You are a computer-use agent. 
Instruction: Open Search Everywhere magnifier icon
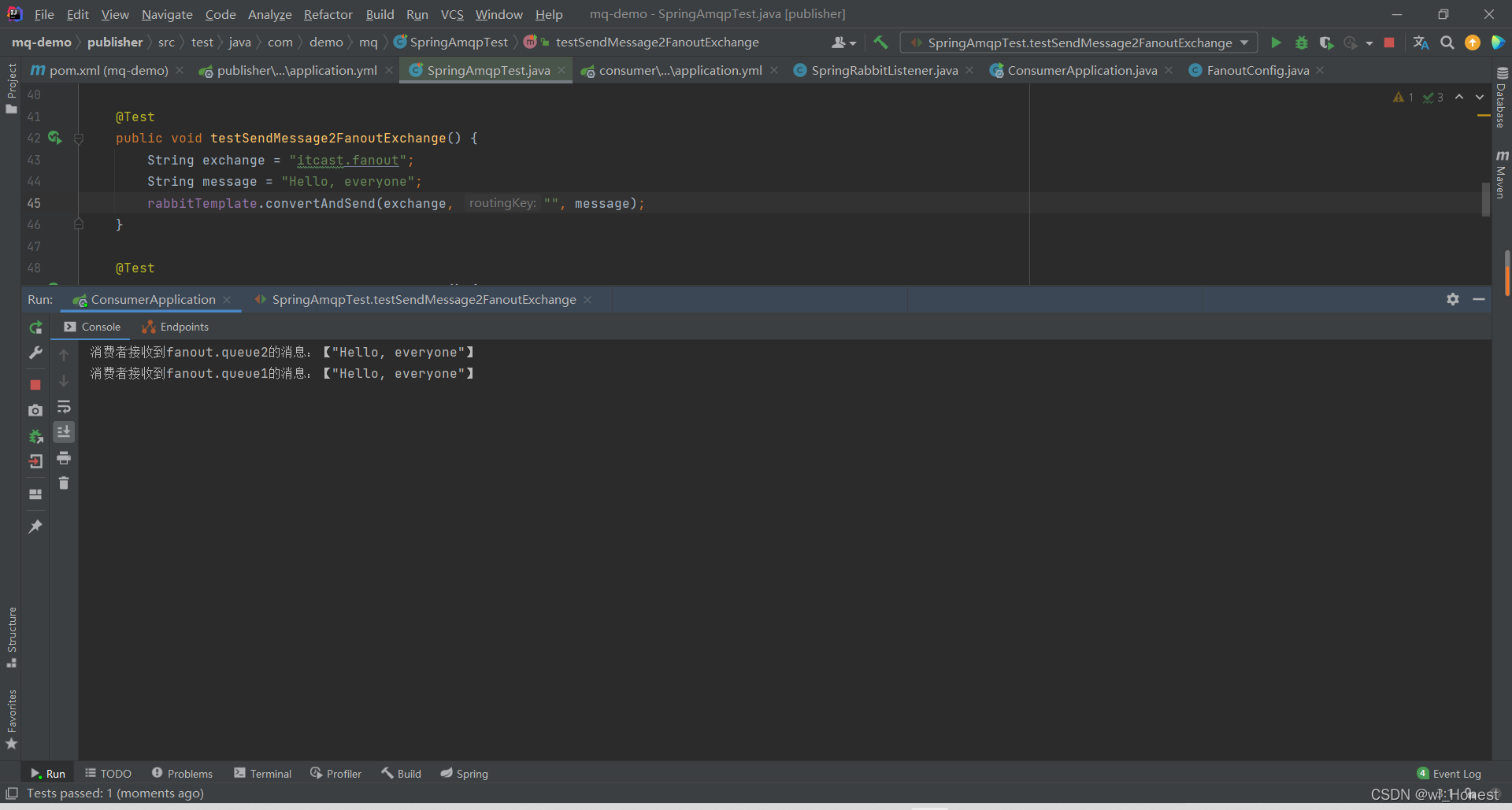click(1447, 43)
